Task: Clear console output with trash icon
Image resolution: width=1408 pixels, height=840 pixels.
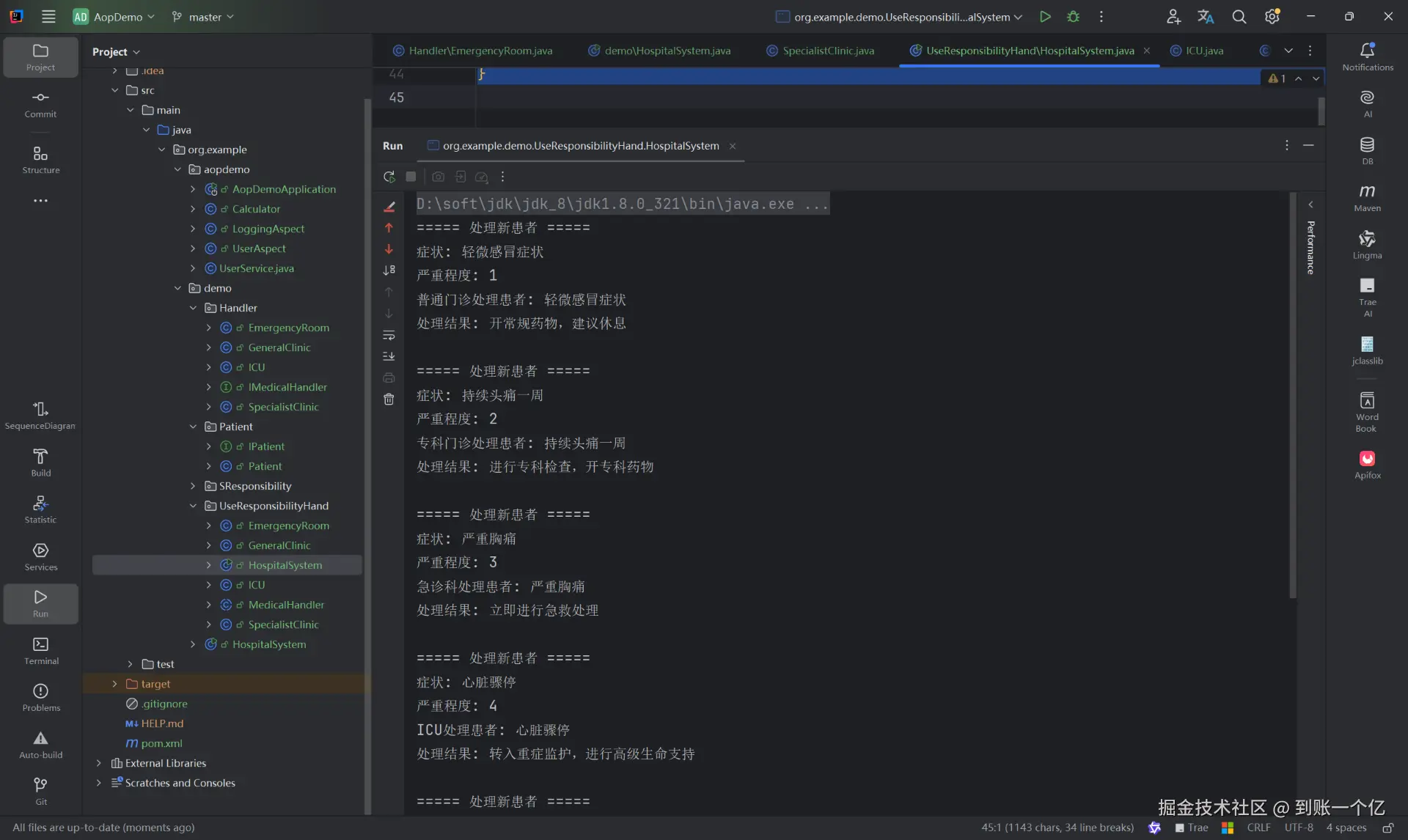Action: click(389, 399)
